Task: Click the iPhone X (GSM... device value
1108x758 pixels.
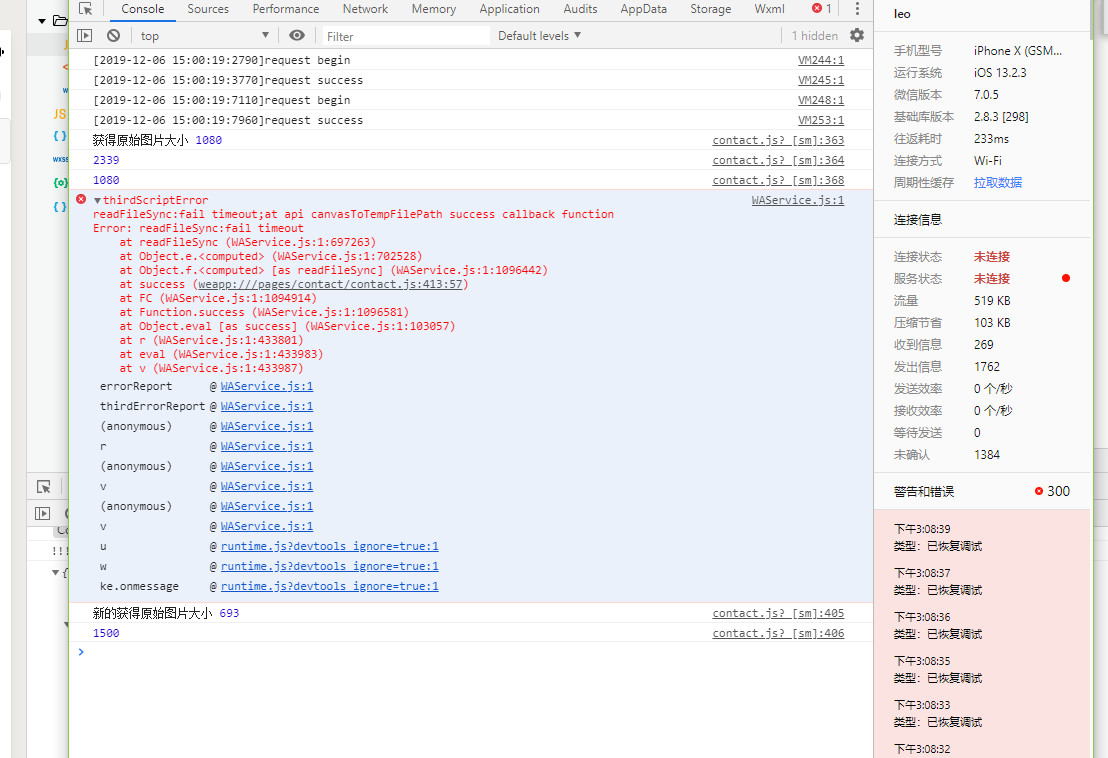Action: pos(1018,50)
